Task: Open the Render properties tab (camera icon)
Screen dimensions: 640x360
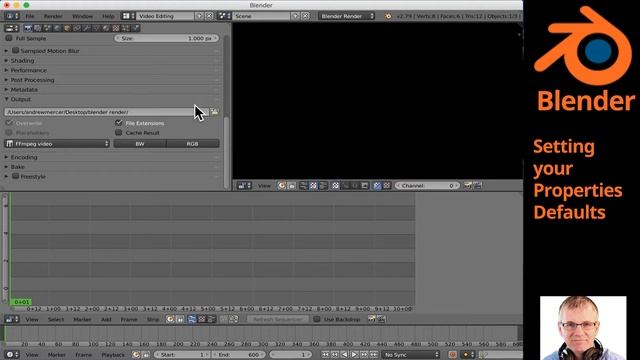Action: click(x=28, y=28)
